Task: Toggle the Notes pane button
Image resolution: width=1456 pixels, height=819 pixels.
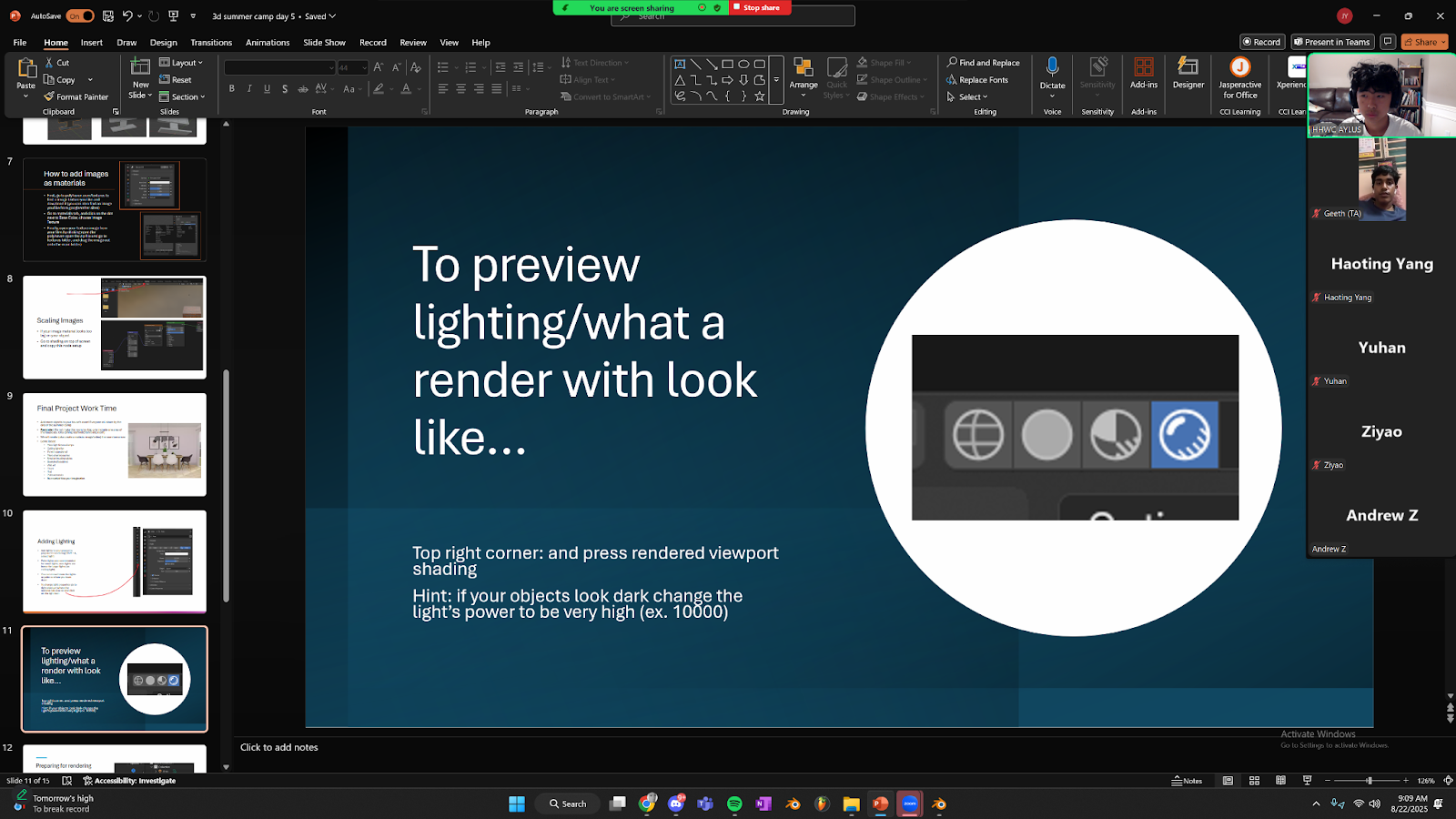Action: (1187, 781)
